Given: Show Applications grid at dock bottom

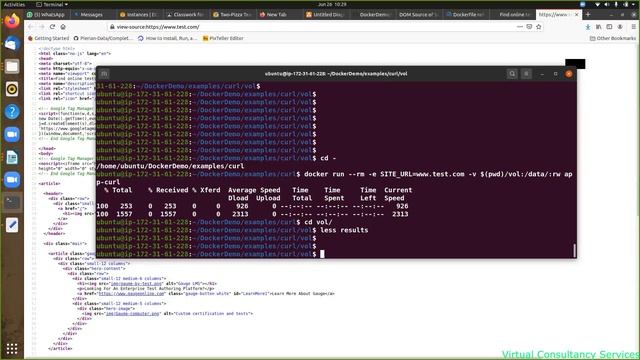Looking at the screenshot, I should (x=12, y=349).
